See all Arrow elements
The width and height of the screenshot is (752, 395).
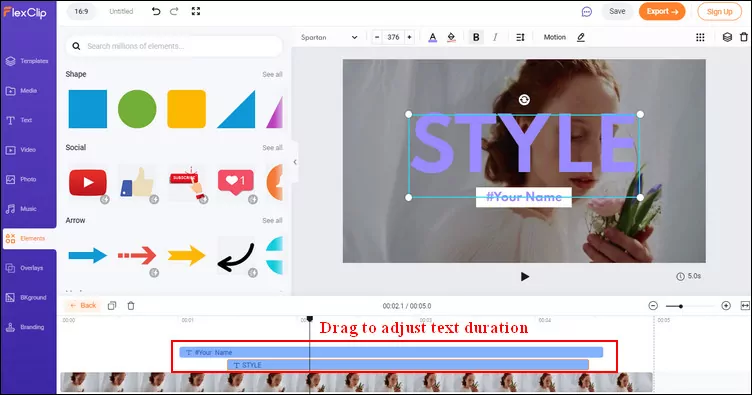coord(272,221)
